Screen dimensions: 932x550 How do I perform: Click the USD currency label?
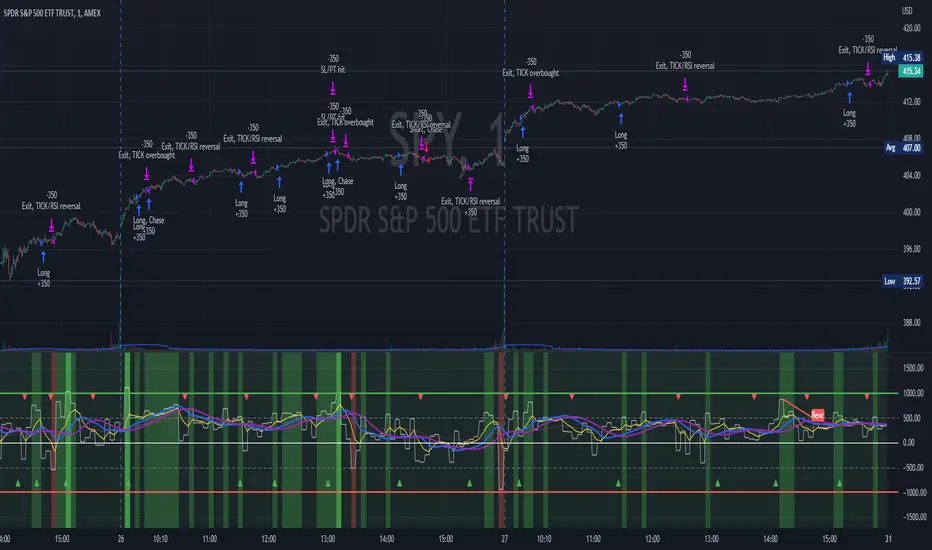click(906, 11)
